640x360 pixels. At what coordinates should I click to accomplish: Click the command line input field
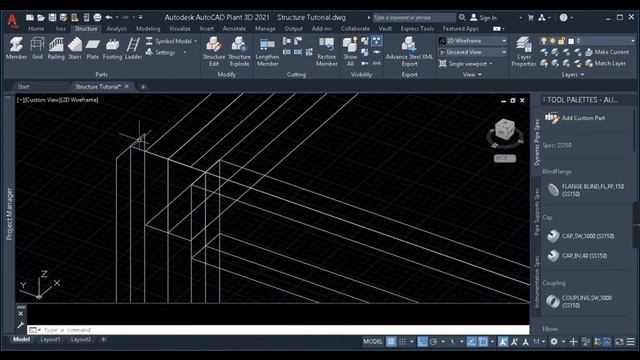pyautogui.click(x=278, y=330)
